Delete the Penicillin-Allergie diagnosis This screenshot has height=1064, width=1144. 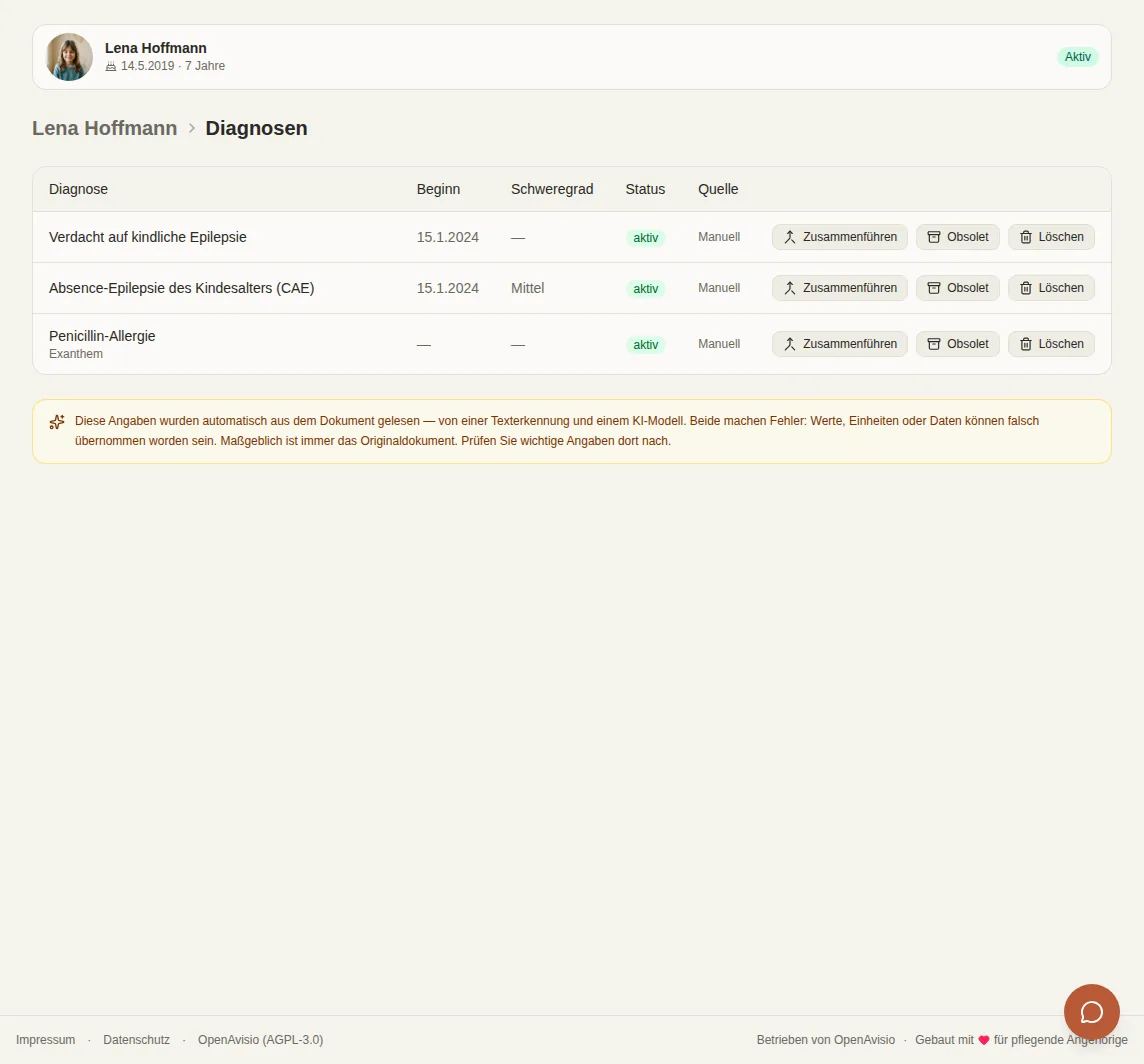[1051, 344]
